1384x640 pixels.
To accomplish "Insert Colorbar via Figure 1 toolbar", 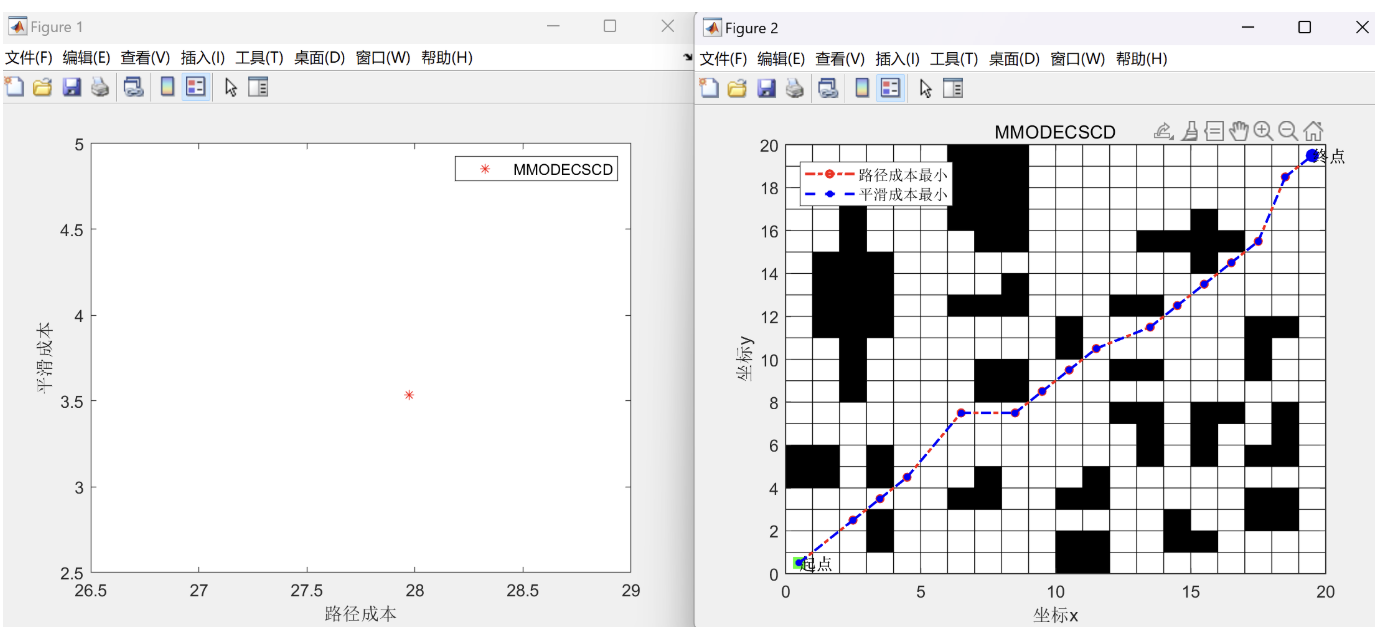I will point(167,88).
